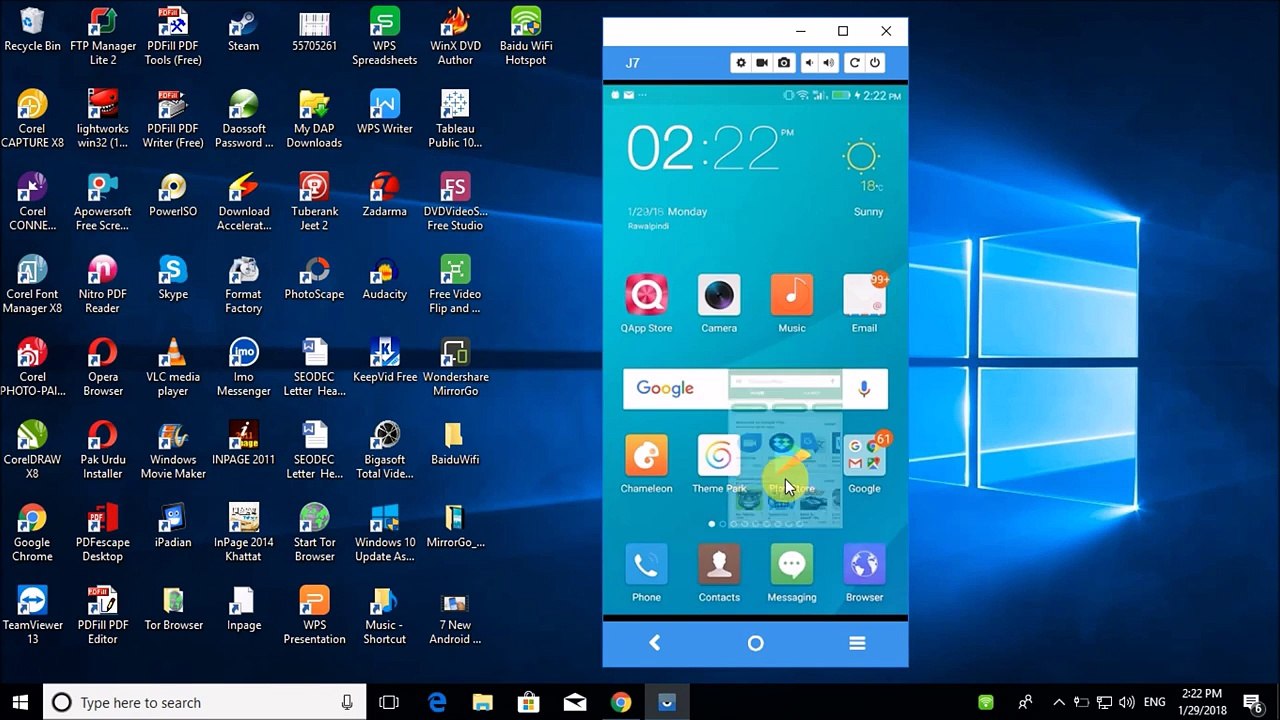Image resolution: width=1280 pixels, height=720 pixels.
Task: Click the taskbar search box
Action: pos(205,702)
